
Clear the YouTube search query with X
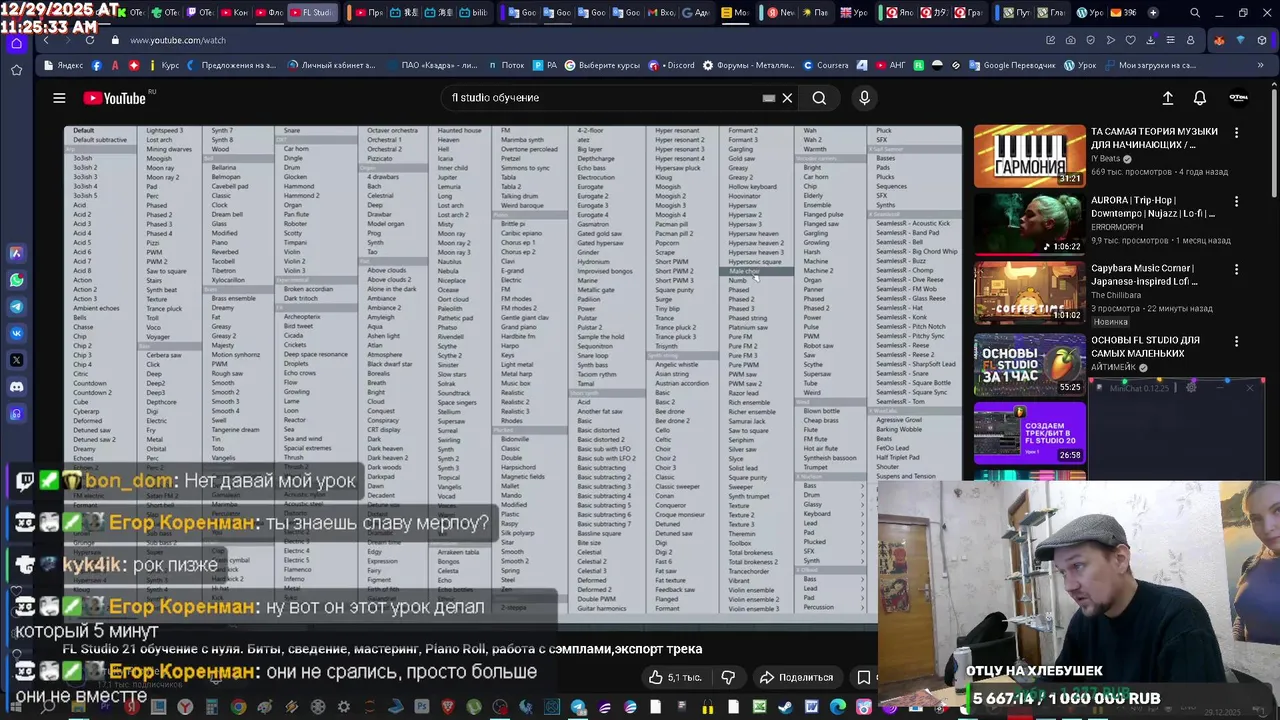[x=787, y=98]
